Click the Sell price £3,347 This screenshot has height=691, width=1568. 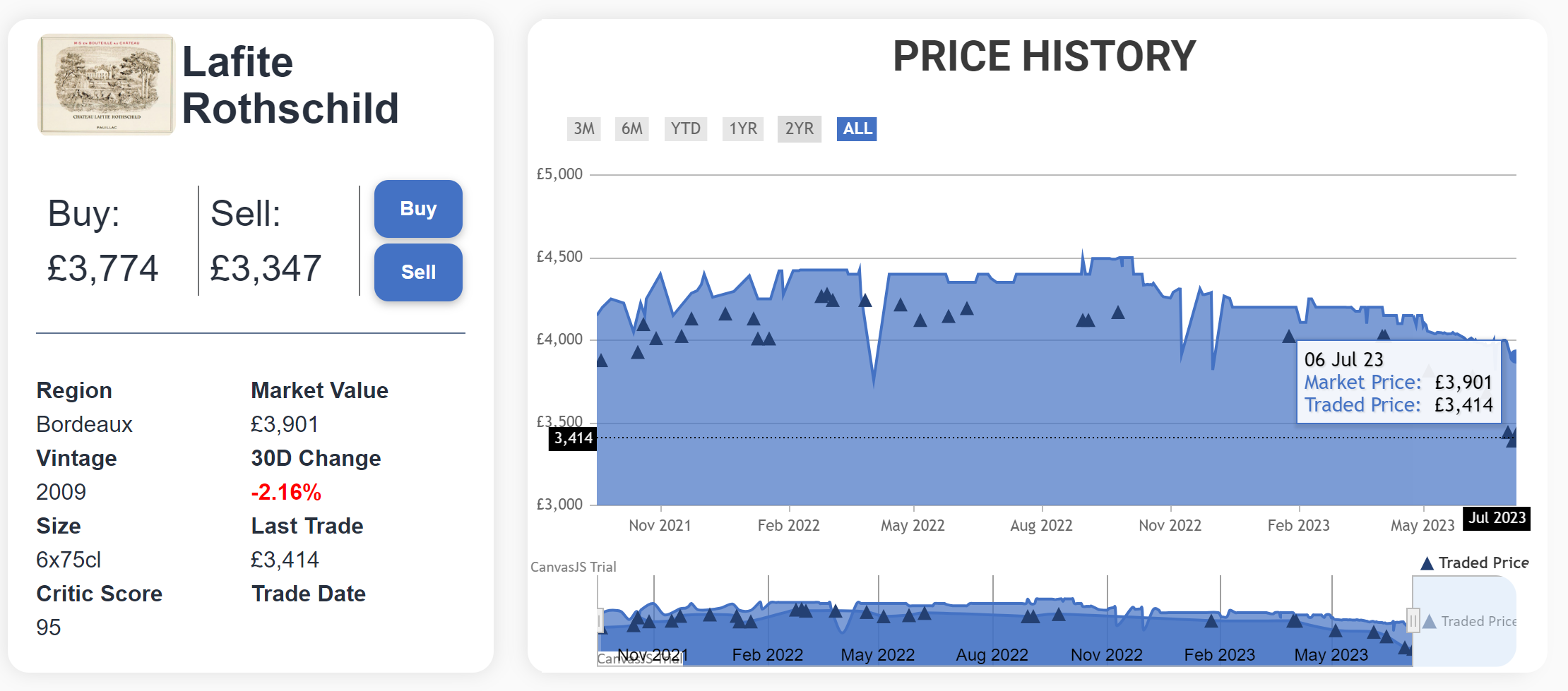pos(266,268)
